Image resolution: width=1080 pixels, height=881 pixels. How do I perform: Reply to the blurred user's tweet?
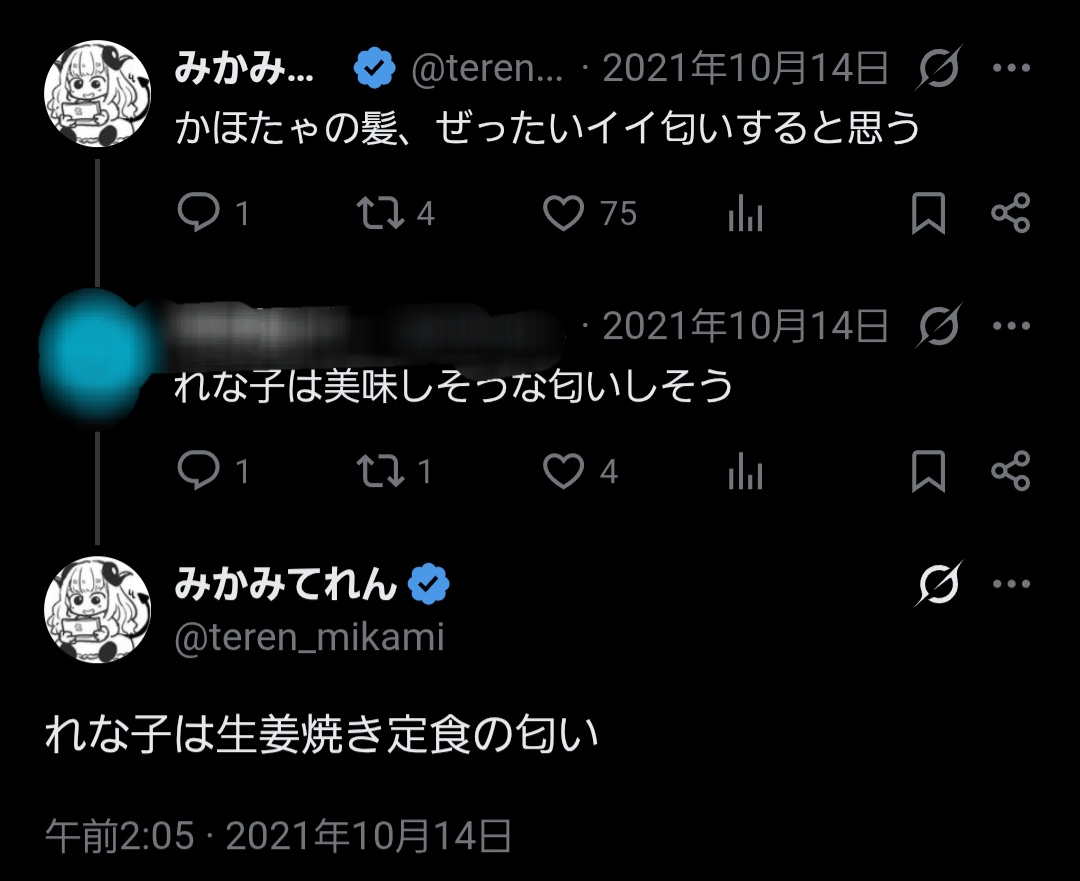point(198,471)
